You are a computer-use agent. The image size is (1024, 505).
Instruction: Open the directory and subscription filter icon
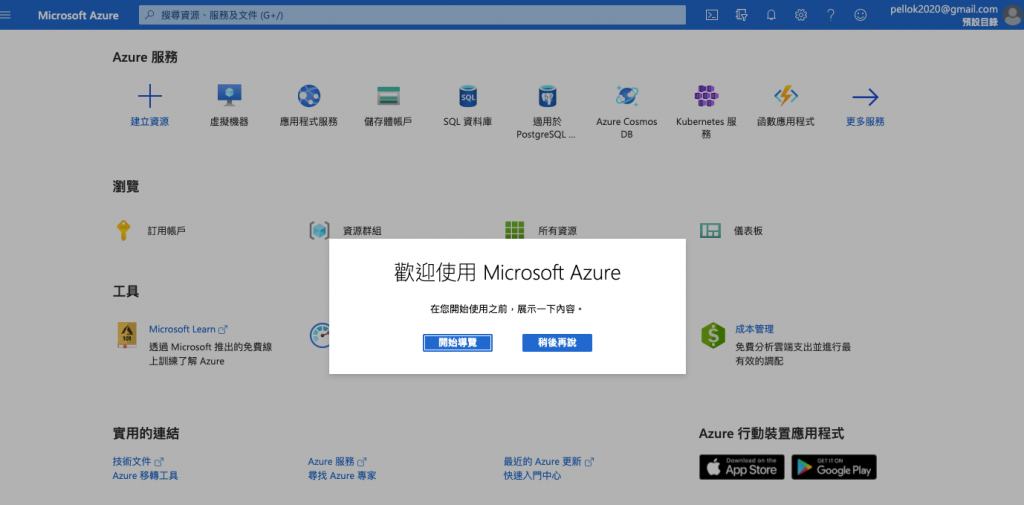click(741, 15)
